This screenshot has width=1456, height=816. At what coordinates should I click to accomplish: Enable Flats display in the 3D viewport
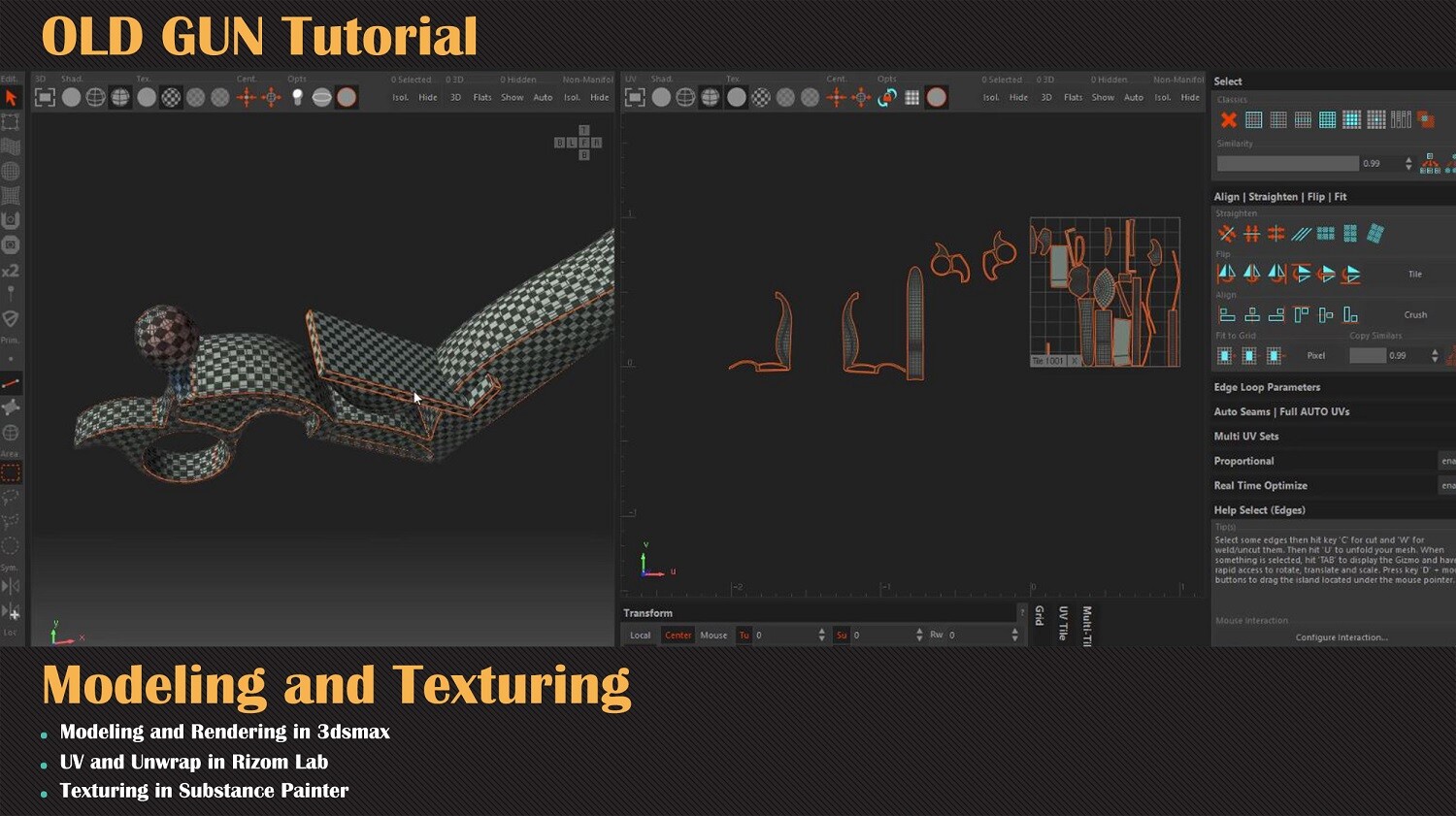pyautogui.click(x=482, y=97)
